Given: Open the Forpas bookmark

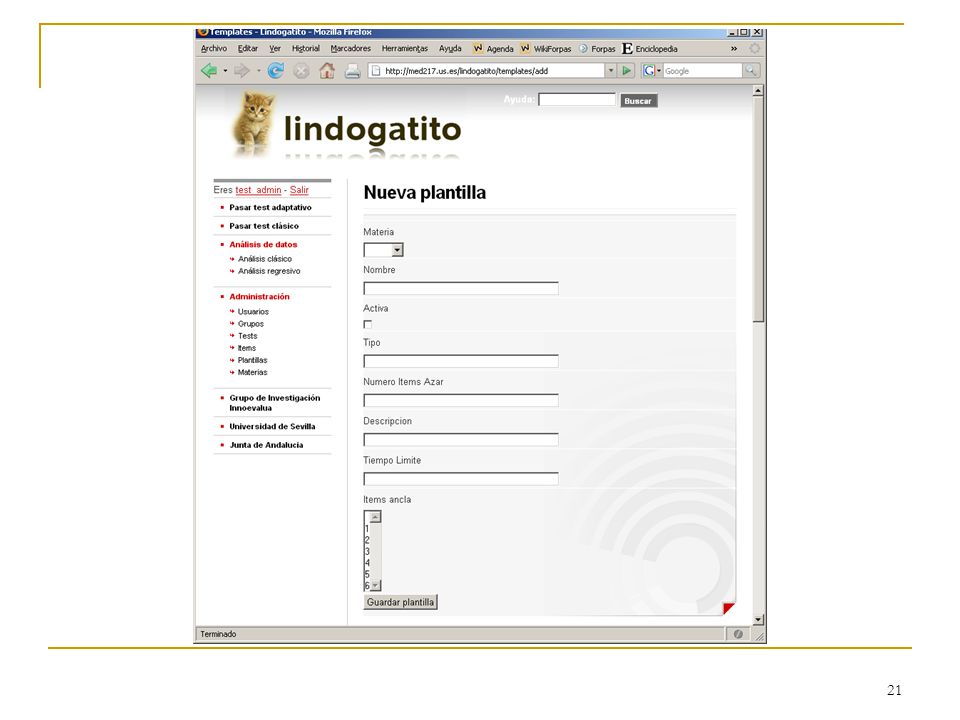Looking at the screenshot, I should 597,48.
